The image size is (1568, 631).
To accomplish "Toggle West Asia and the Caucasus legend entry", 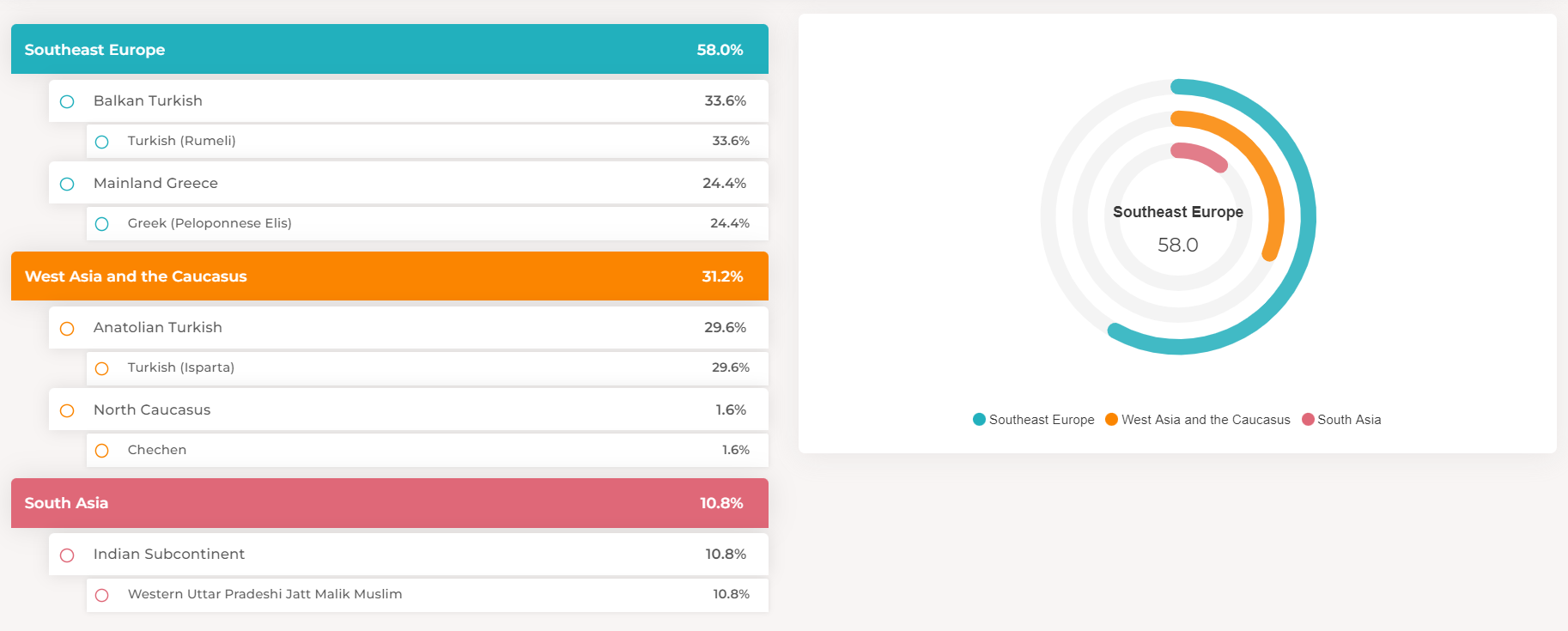I will tap(1197, 420).
